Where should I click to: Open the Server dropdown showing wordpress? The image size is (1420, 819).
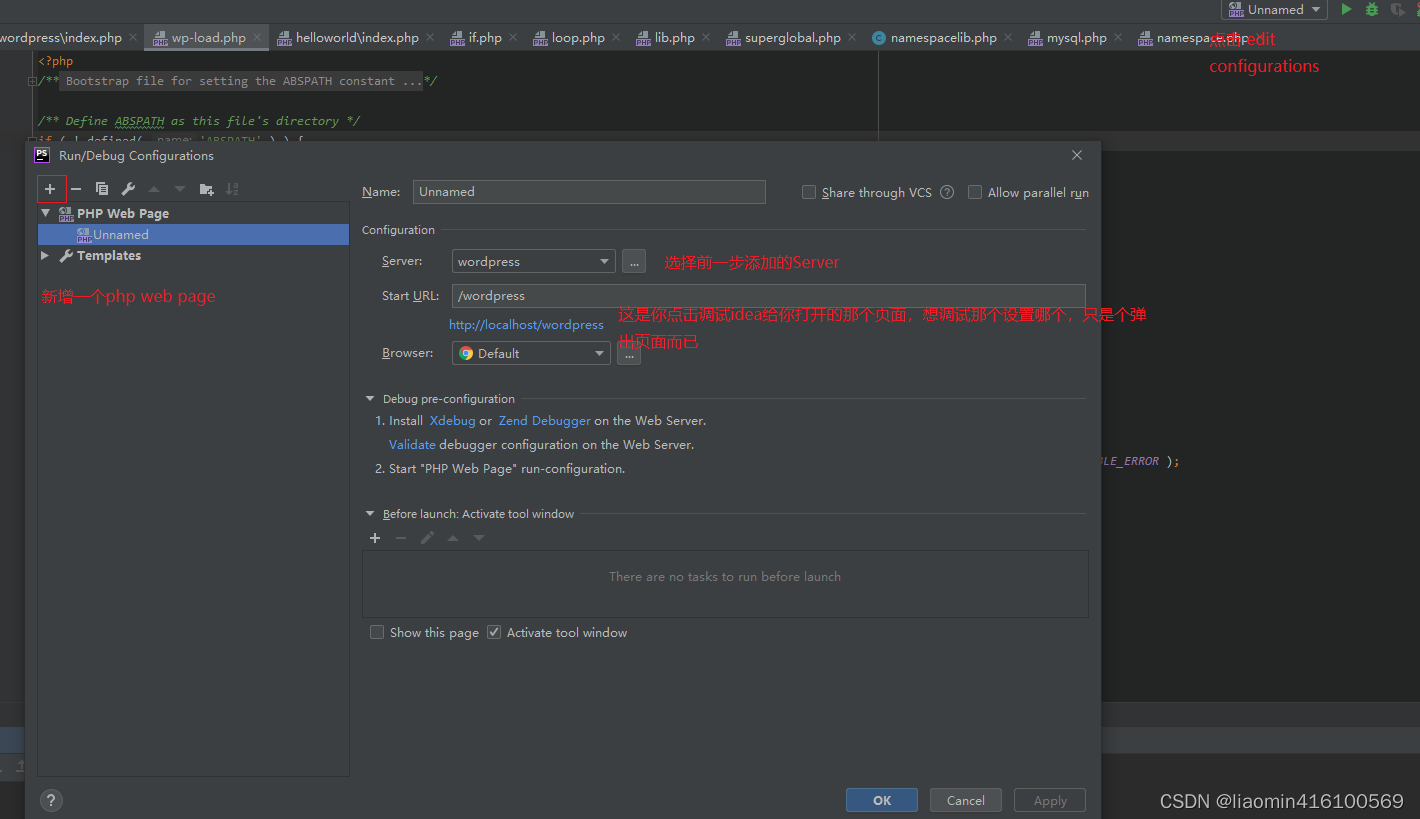533,261
